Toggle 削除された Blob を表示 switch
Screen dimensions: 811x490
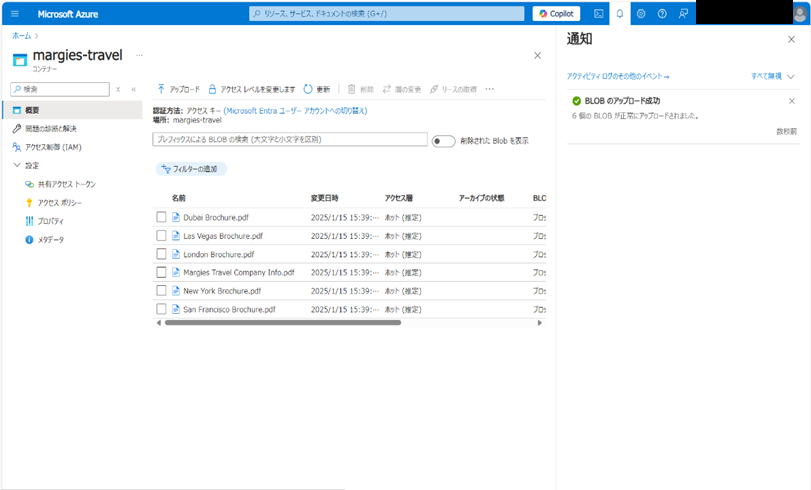tap(443, 141)
